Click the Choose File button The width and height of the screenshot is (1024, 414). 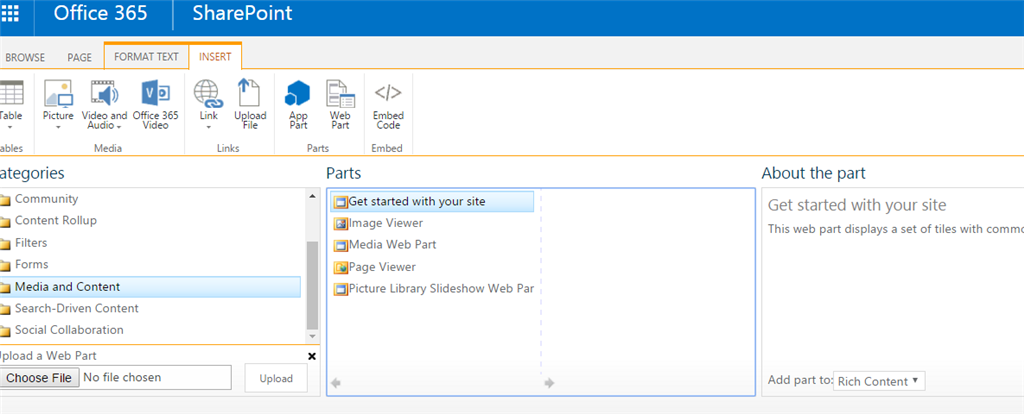(x=39, y=377)
